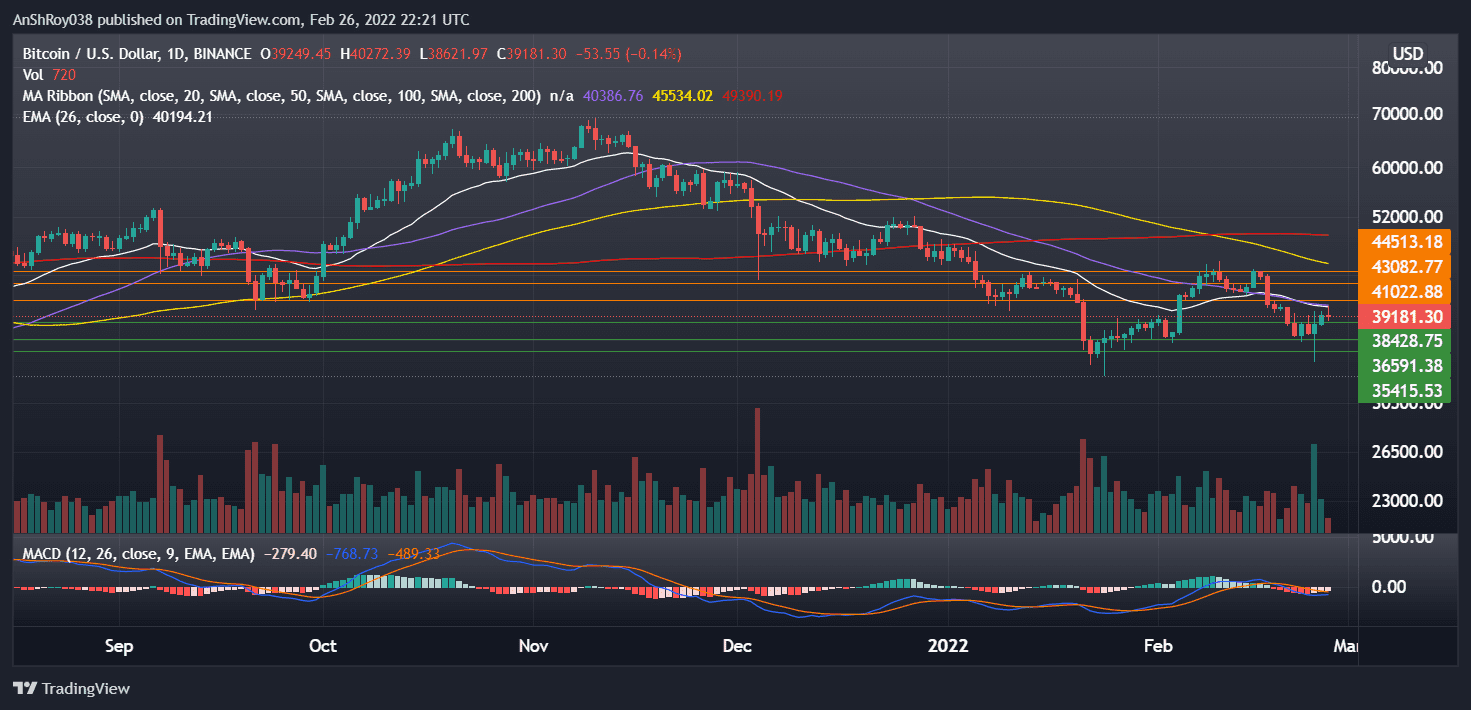
Task: Click the orange 44513.18 resistance price label
Action: point(1405,242)
